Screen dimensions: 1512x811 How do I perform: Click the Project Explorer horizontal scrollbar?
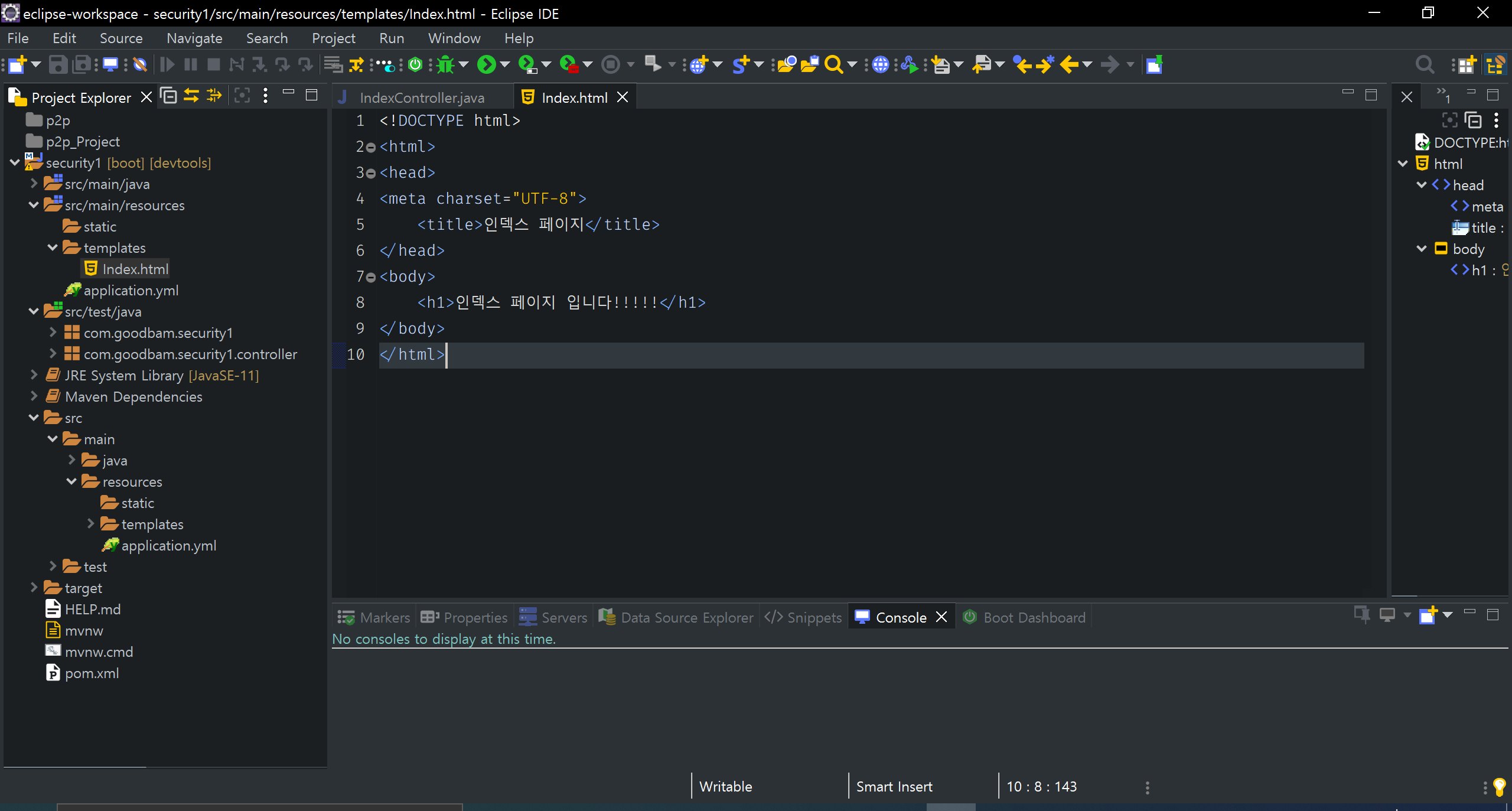click(75, 767)
